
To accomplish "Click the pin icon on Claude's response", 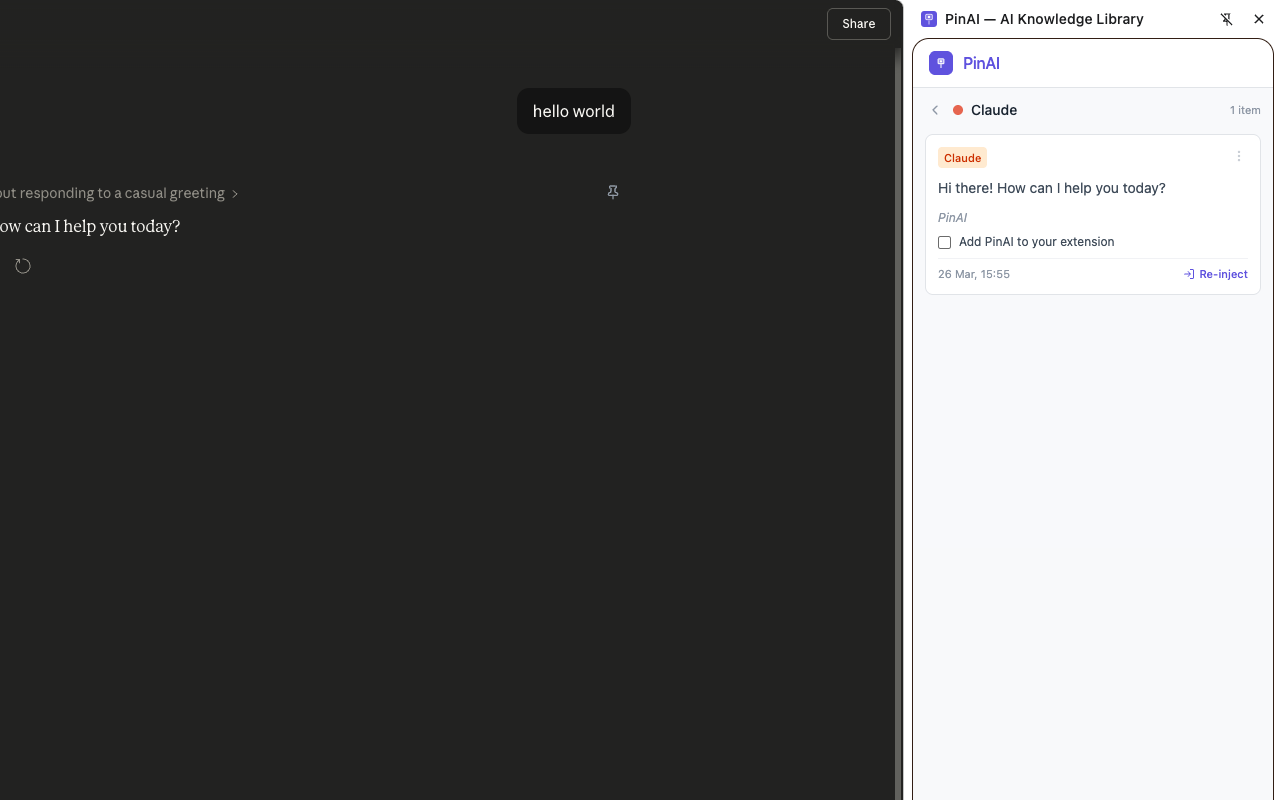I will tap(613, 191).
